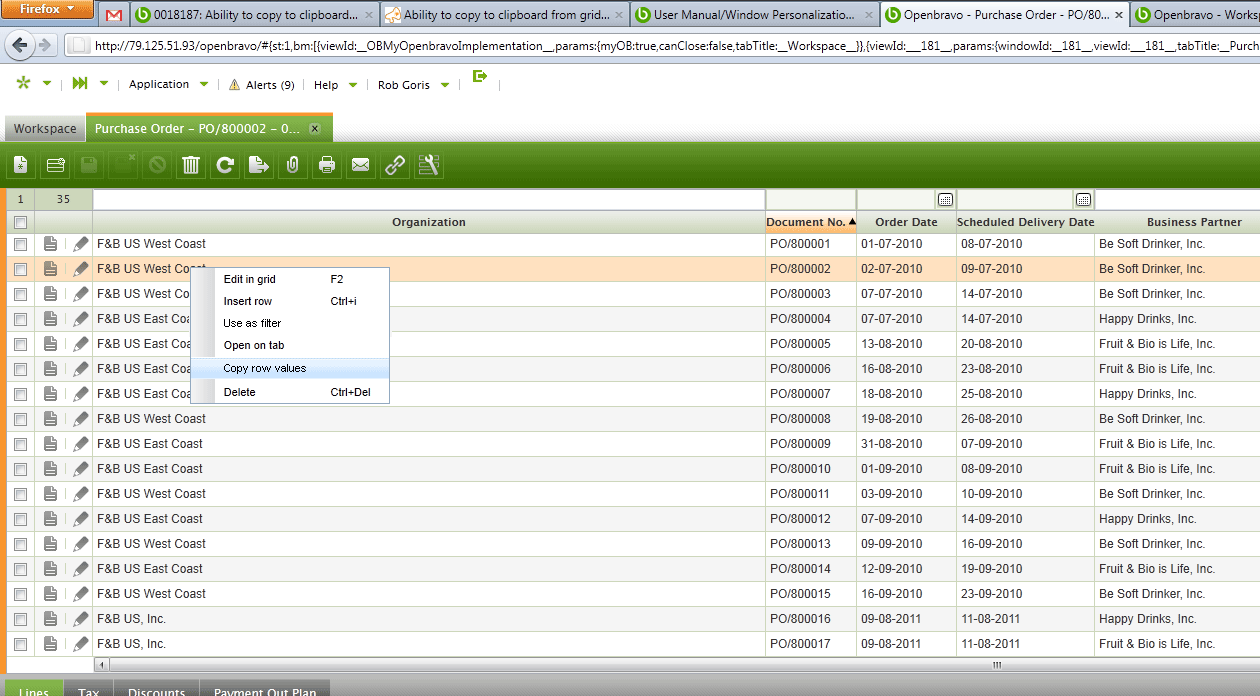Select the checkbox for row PO/800010
This screenshot has width=1260, height=696.
(20, 469)
